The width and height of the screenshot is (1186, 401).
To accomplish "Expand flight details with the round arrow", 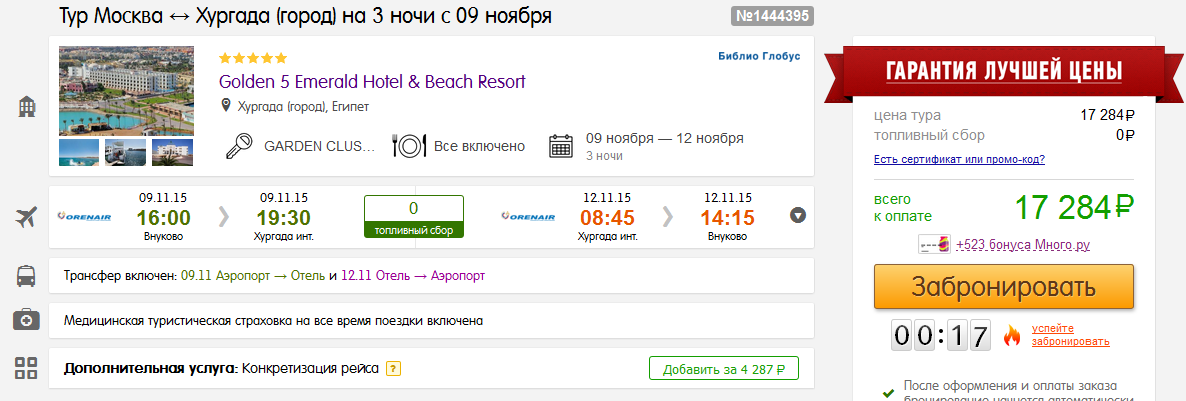I will tap(798, 215).
